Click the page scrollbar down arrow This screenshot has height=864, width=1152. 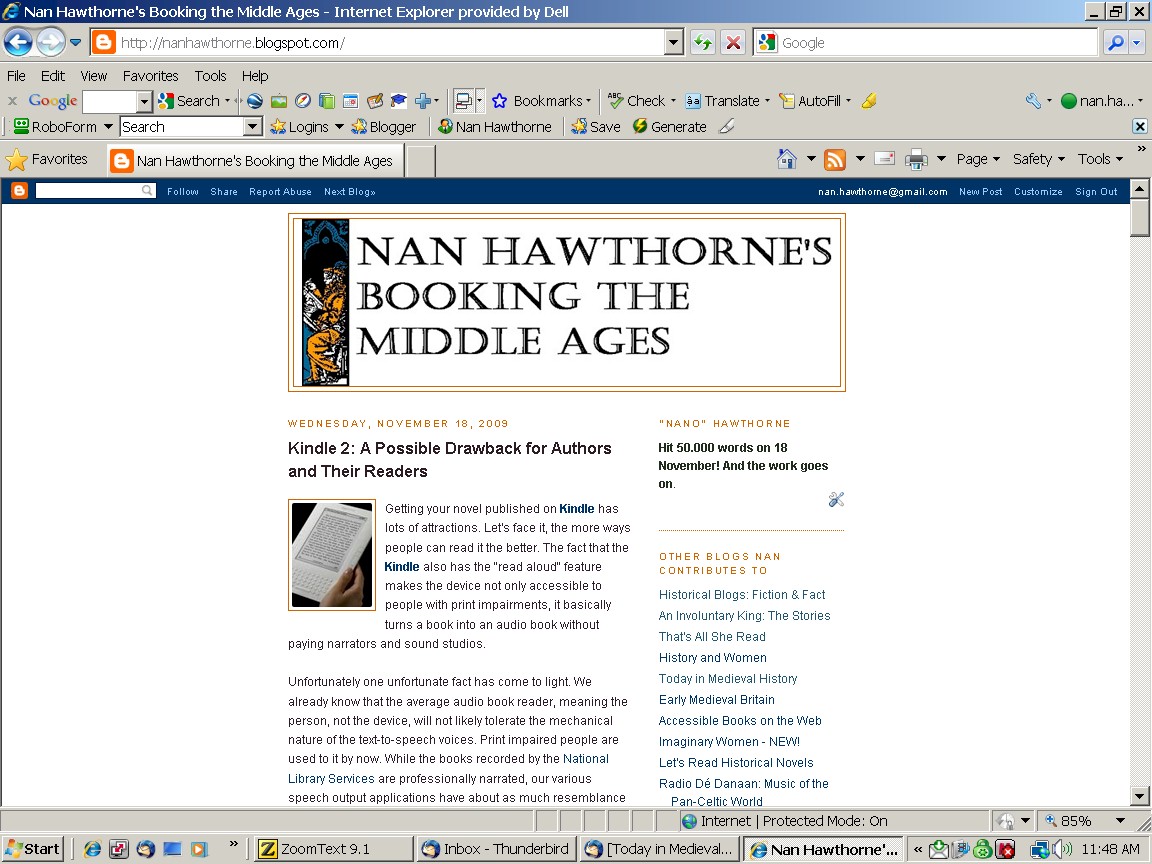coord(1140,796)
